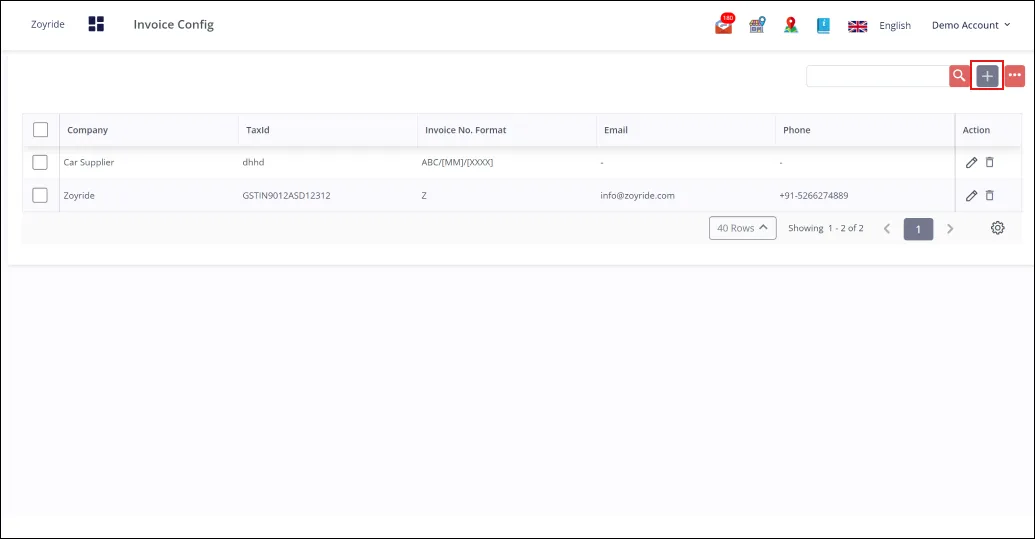Open the 40 Rows dropdown
Viewport: 1036px width, 540px height.
743,228
